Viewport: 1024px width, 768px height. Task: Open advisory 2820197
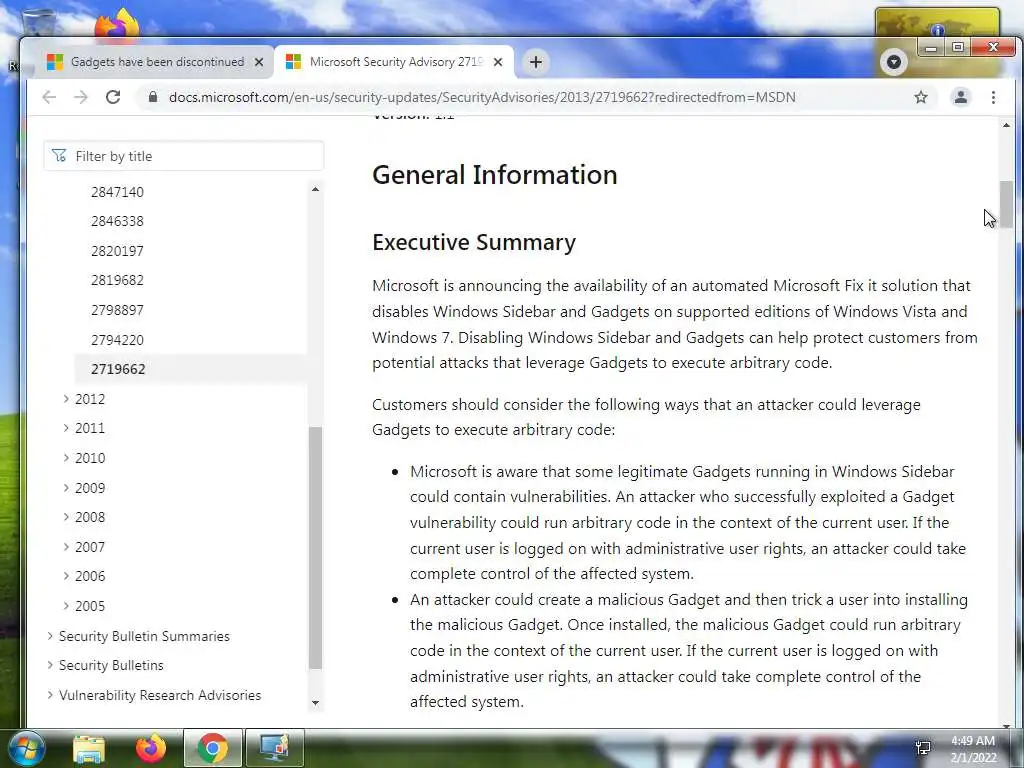[118, 251]
